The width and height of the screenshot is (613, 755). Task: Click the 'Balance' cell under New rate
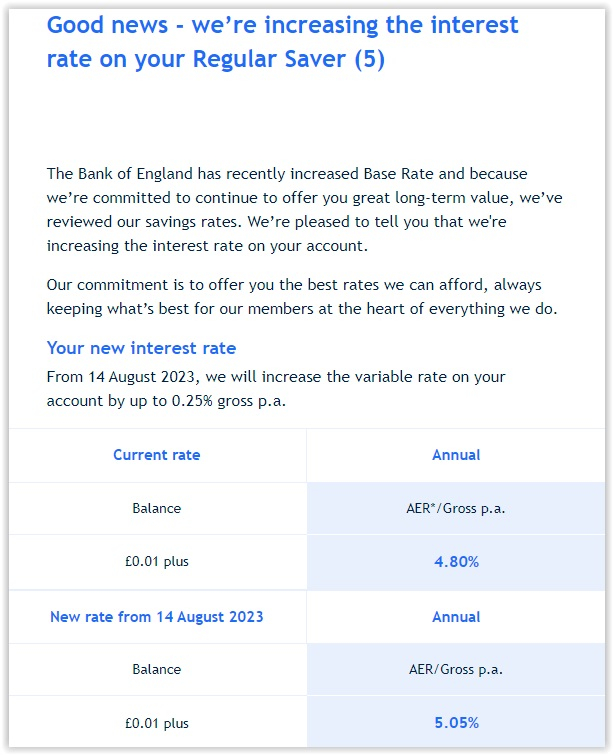(x=157, y=669)
